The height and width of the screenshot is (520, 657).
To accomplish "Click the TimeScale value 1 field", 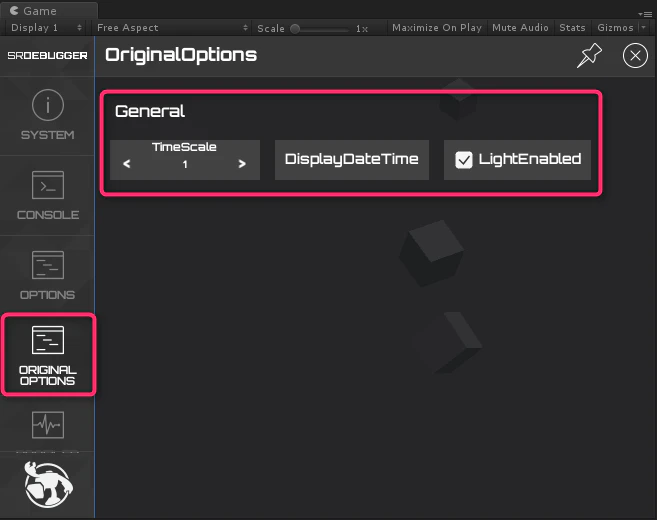I will click(185, 165).
